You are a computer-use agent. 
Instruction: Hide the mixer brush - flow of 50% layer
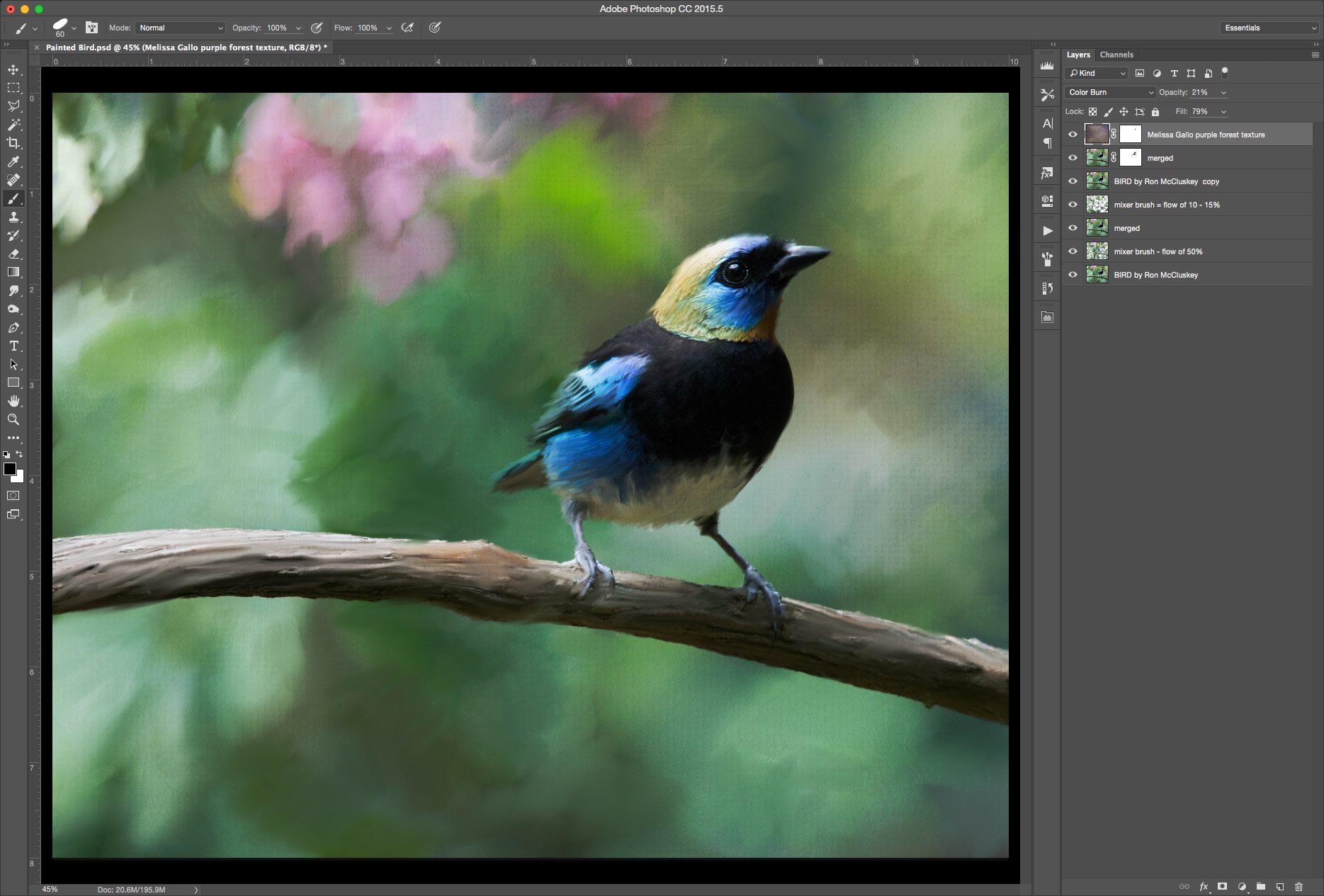tap(1073, 251)
